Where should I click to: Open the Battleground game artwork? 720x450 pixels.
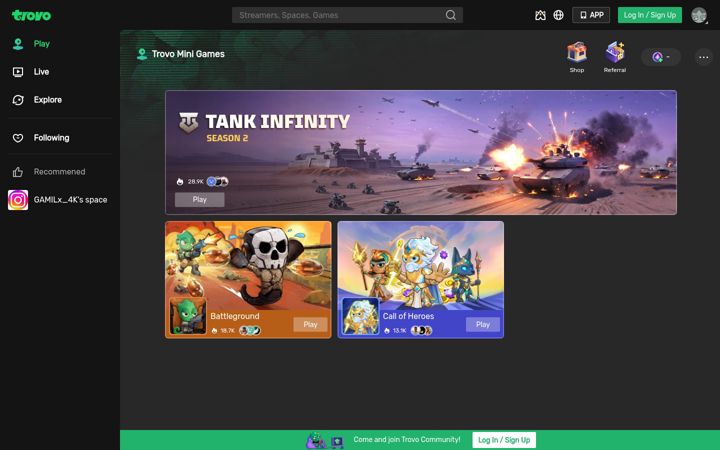(x=248, y=264)
